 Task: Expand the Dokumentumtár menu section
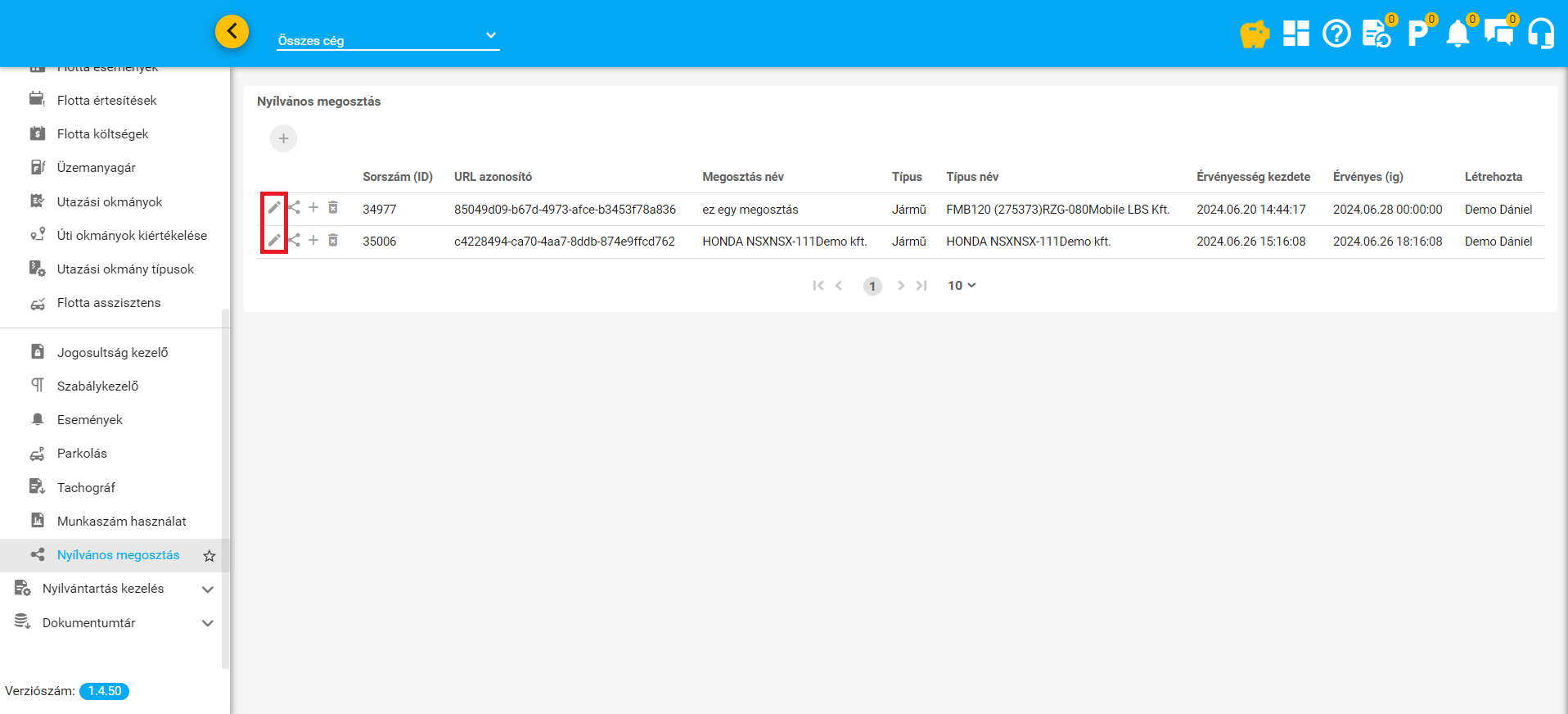[x=208, y=623]
